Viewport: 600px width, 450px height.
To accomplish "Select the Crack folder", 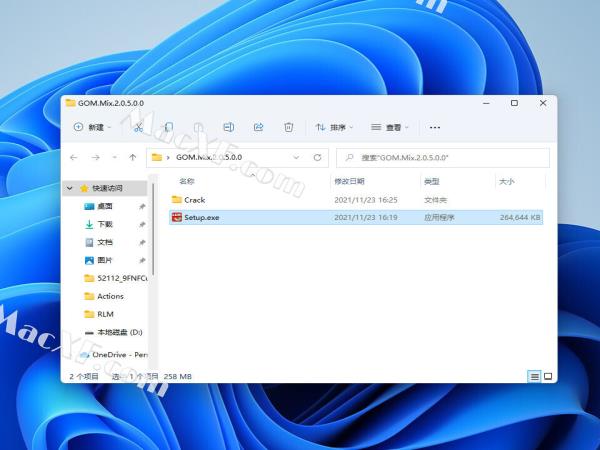I will [x=356, y=200].
